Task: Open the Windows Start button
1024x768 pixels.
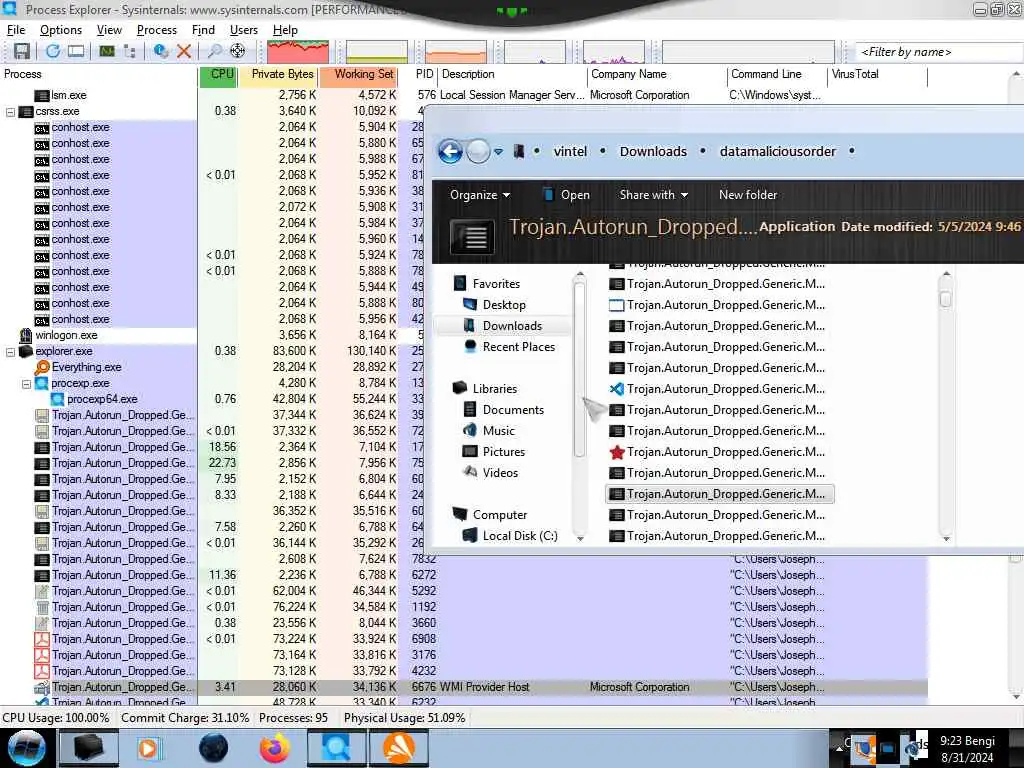Action: [27, 748]
